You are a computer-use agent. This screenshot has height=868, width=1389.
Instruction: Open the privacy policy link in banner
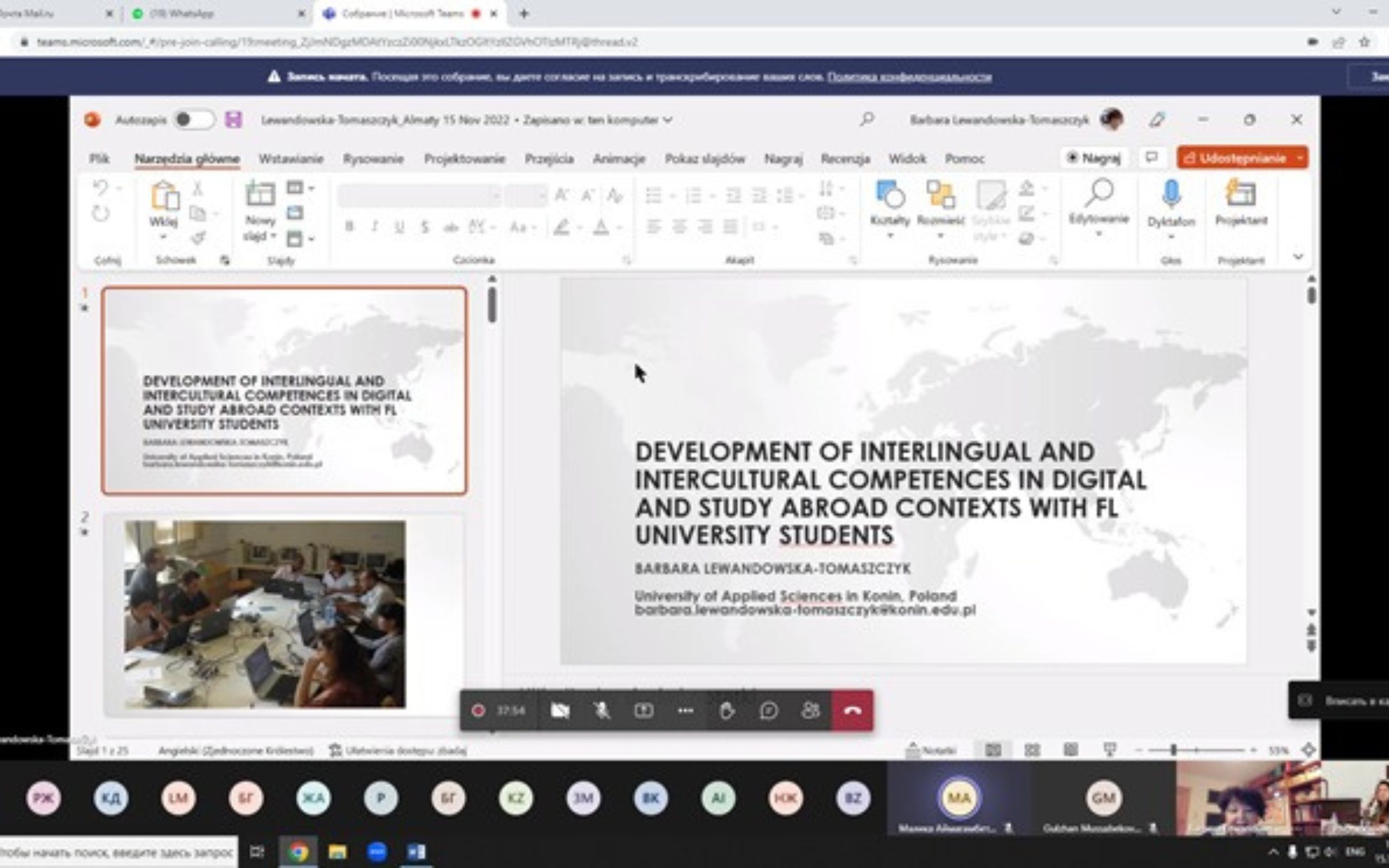(909, 77)
